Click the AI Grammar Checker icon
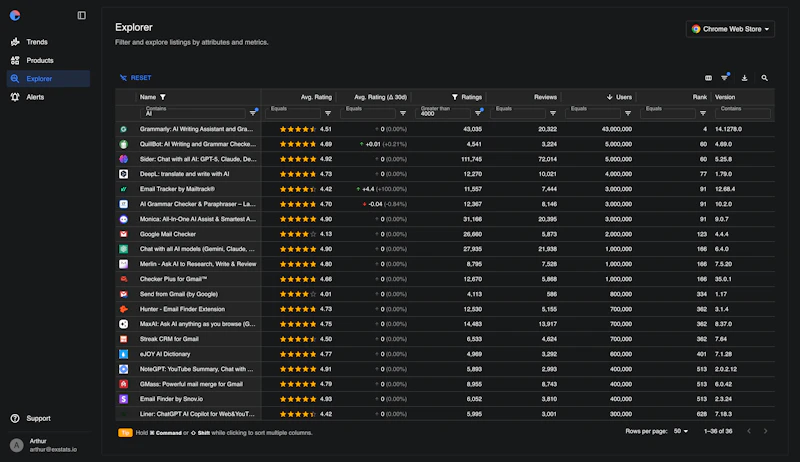 click(123, 204)
